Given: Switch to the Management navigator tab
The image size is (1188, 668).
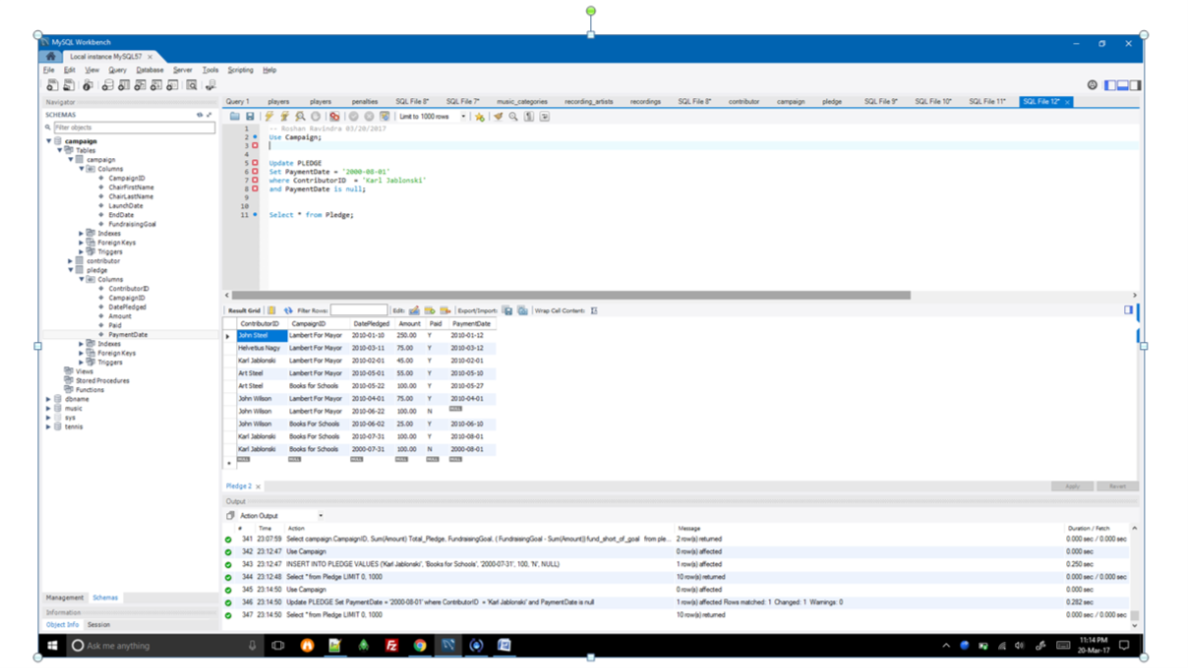Looking at the screenshot, I should 65,598.
